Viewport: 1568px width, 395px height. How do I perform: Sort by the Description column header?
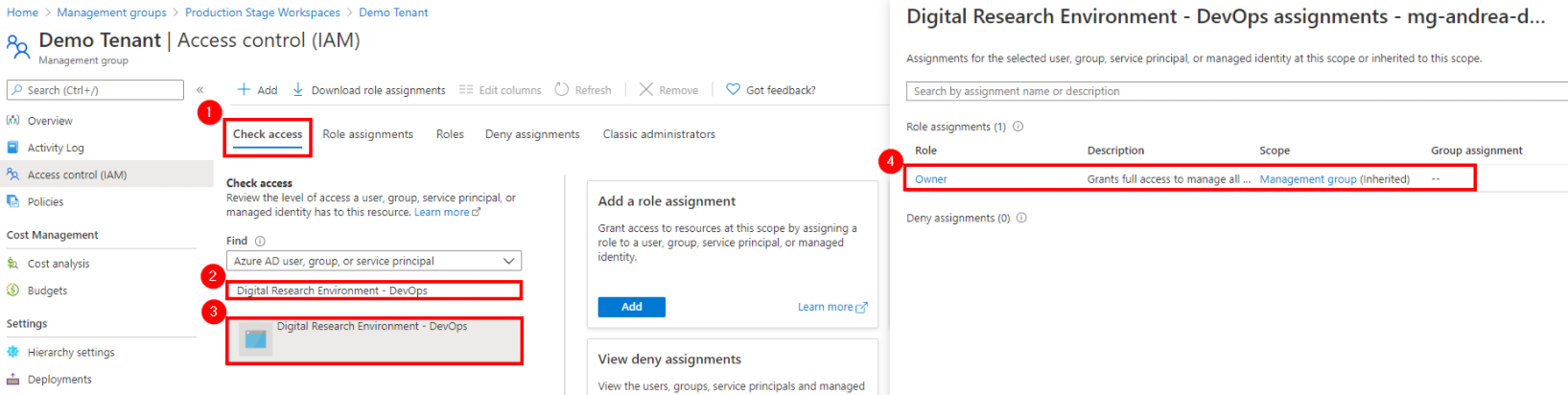(x=1115, y=151)
